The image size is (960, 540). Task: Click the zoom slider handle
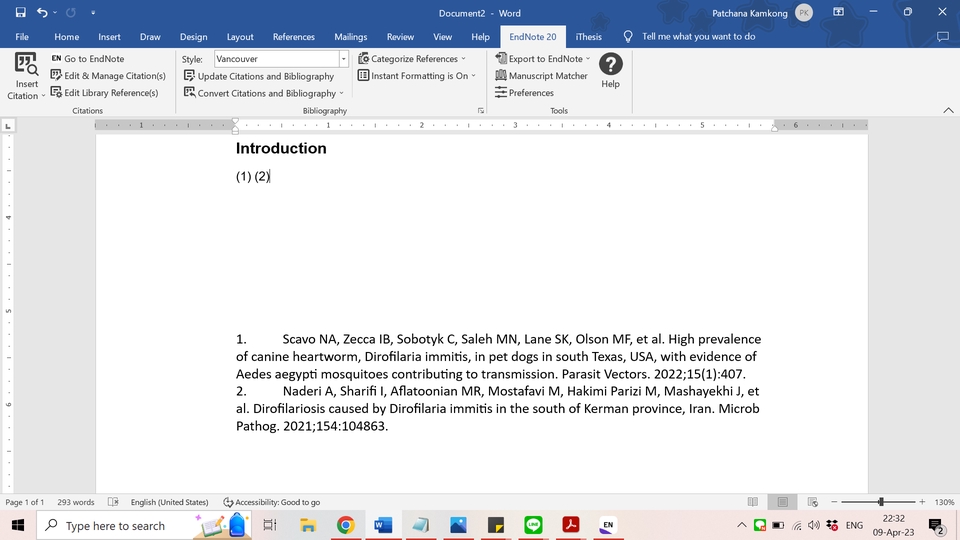click(881, 502)
